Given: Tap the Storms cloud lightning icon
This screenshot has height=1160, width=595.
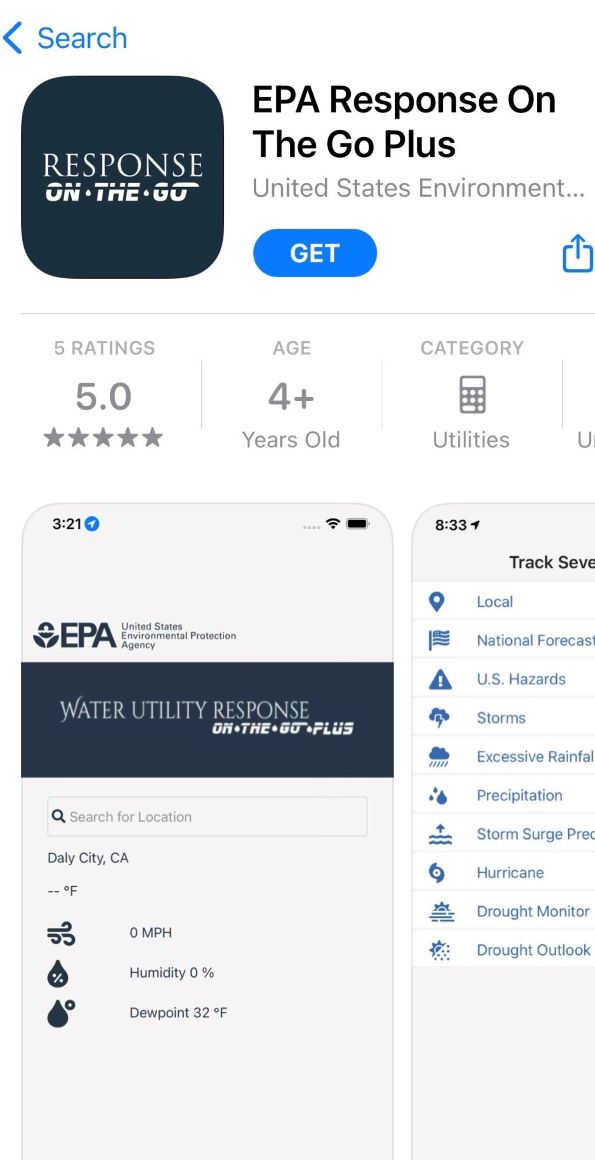Looking at the screenshot, I should click(439, 718).
